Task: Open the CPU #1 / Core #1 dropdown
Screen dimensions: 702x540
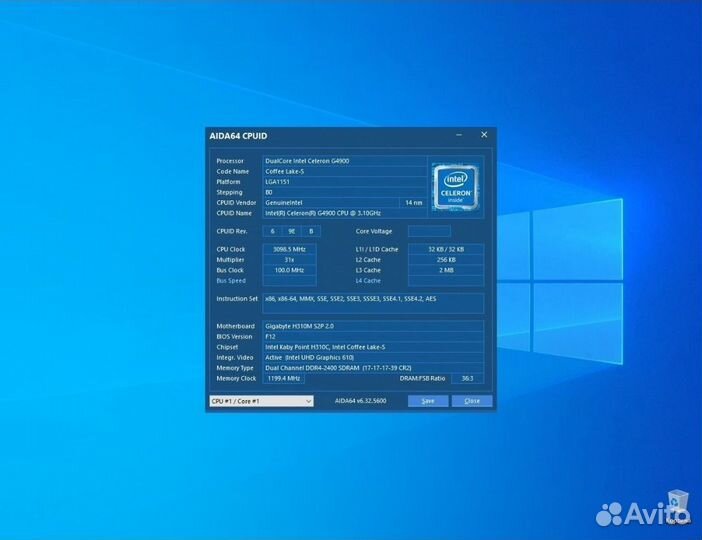Action: (261, 401)
